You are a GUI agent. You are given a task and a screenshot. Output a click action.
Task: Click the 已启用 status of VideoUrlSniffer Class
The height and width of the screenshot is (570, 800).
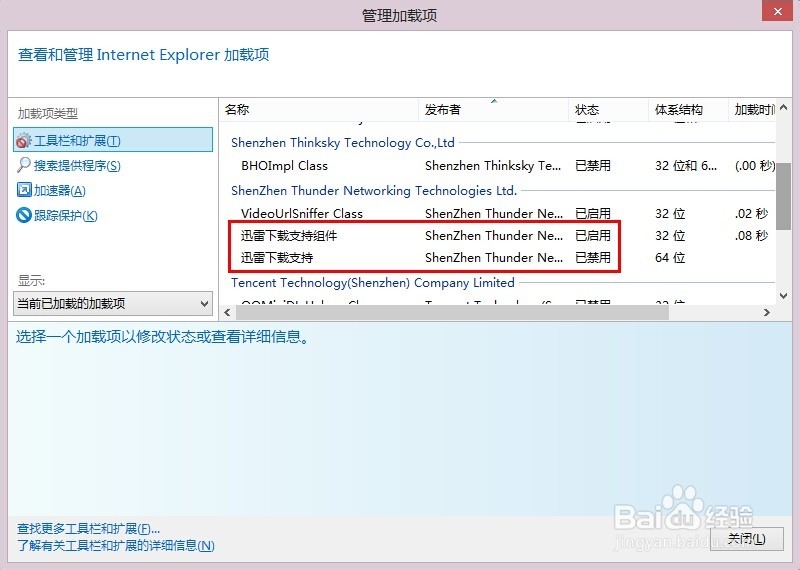tap(593, 213)
